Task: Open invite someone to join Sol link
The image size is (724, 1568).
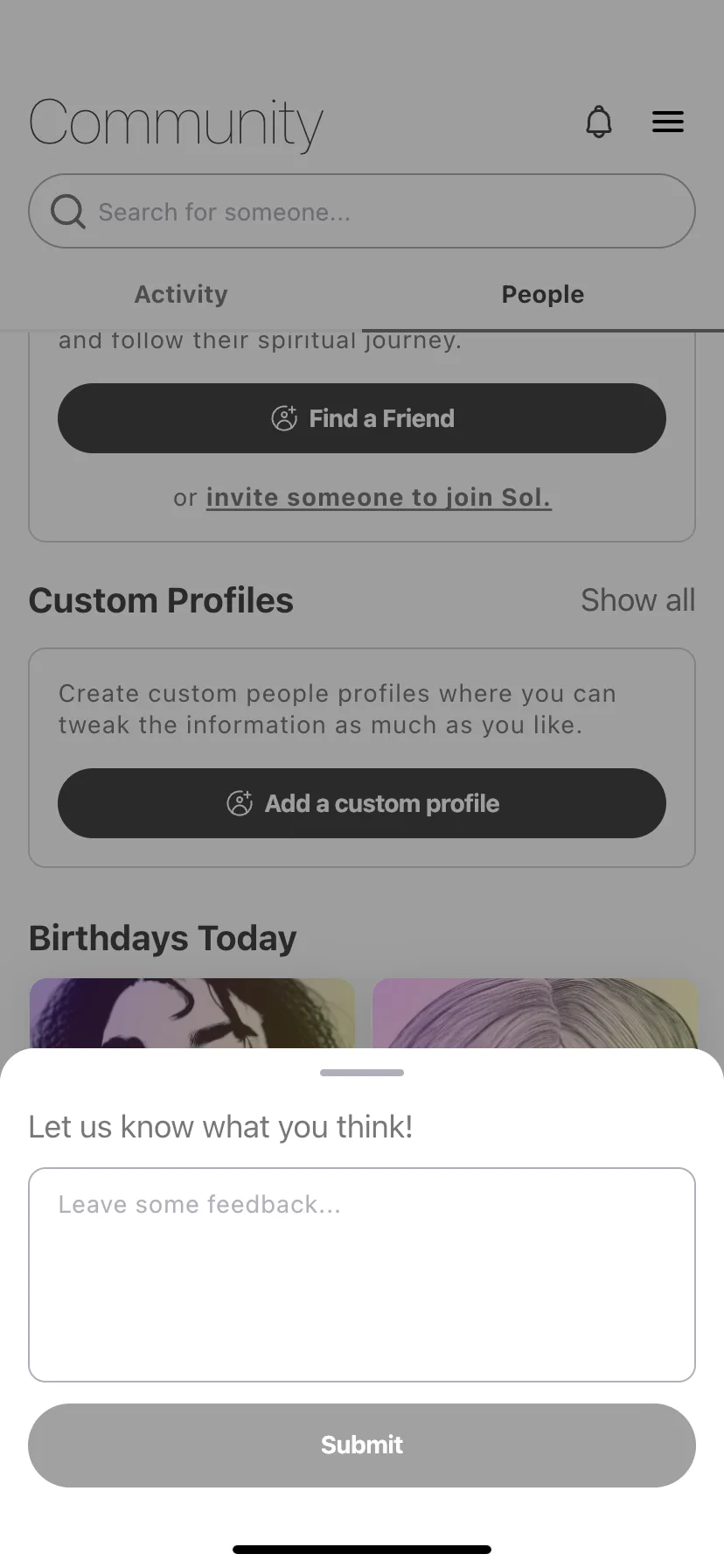Action: (379, 497)
